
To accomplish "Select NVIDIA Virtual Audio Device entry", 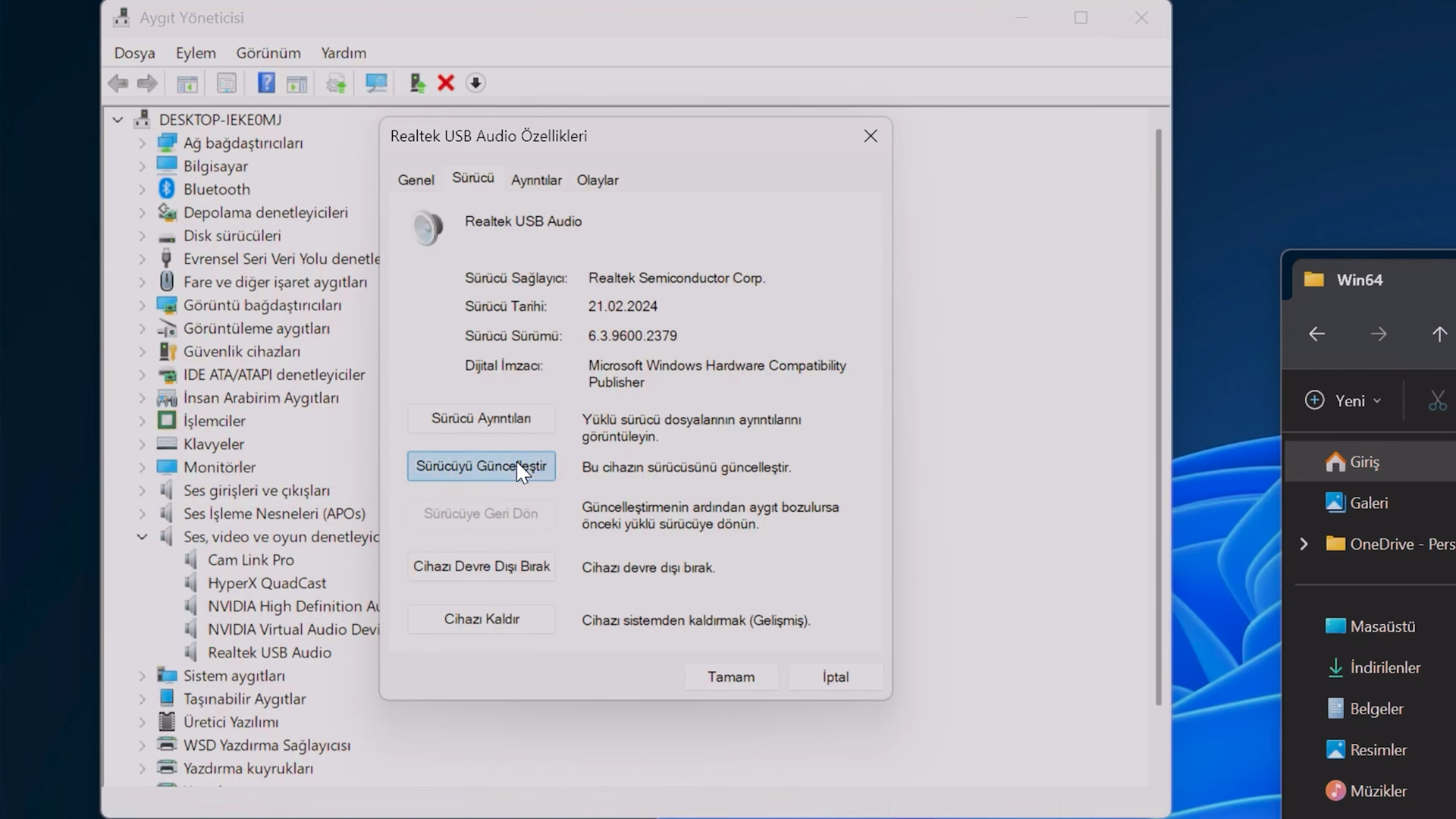I will pos(293,629).
